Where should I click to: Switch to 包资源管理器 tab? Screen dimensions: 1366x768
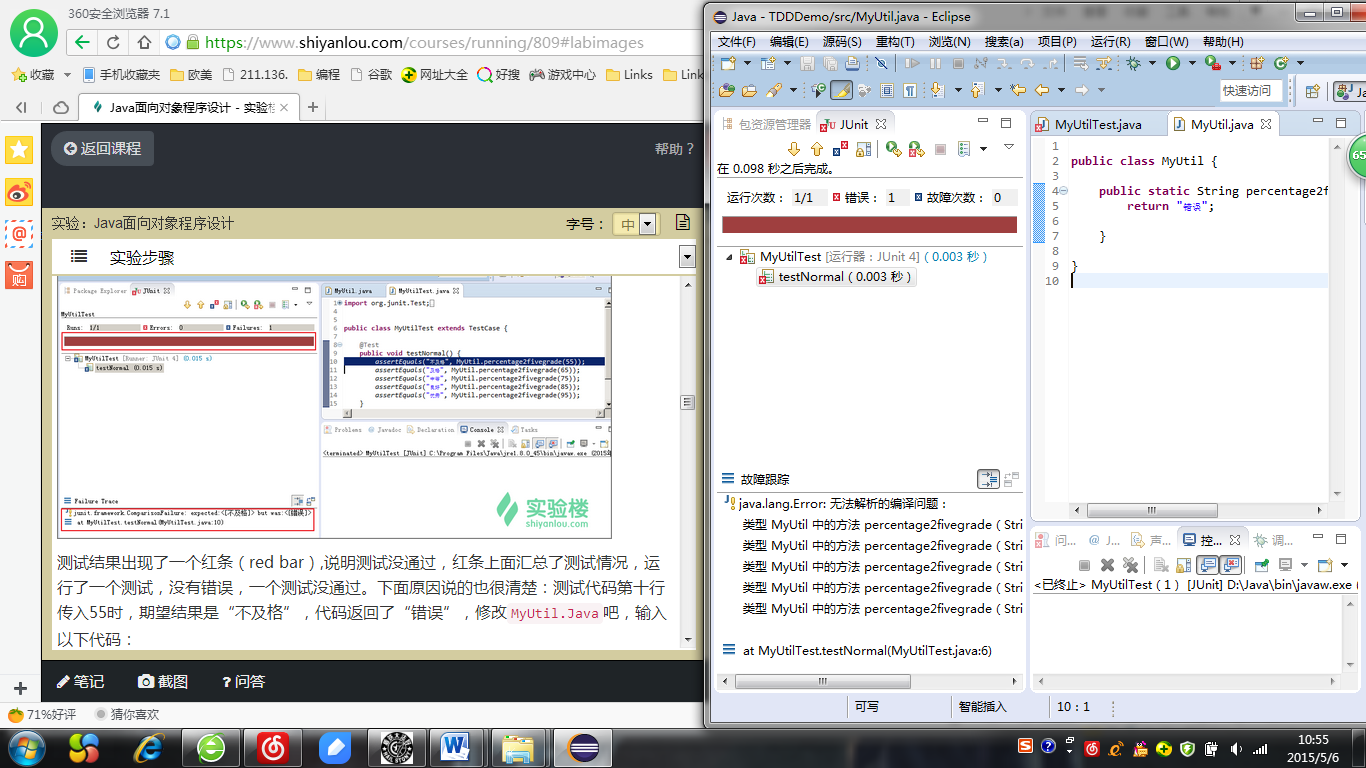[x=766, y=125]
